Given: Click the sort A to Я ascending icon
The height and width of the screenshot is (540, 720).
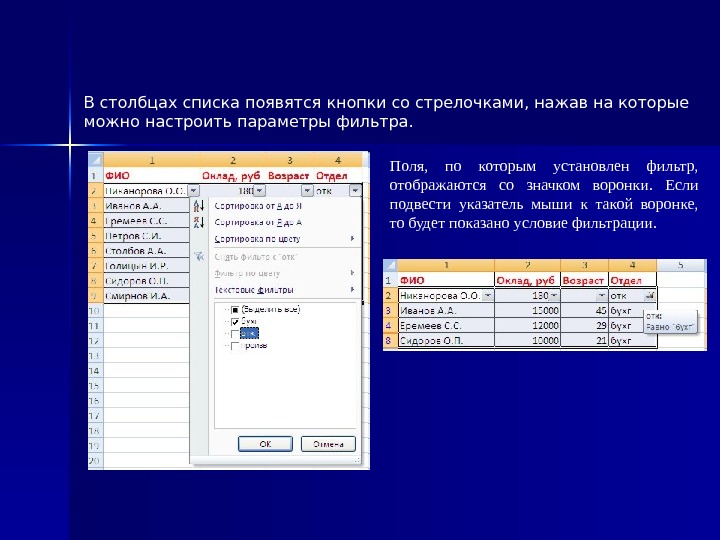Looking at the screenshot, I should (199, 206).
